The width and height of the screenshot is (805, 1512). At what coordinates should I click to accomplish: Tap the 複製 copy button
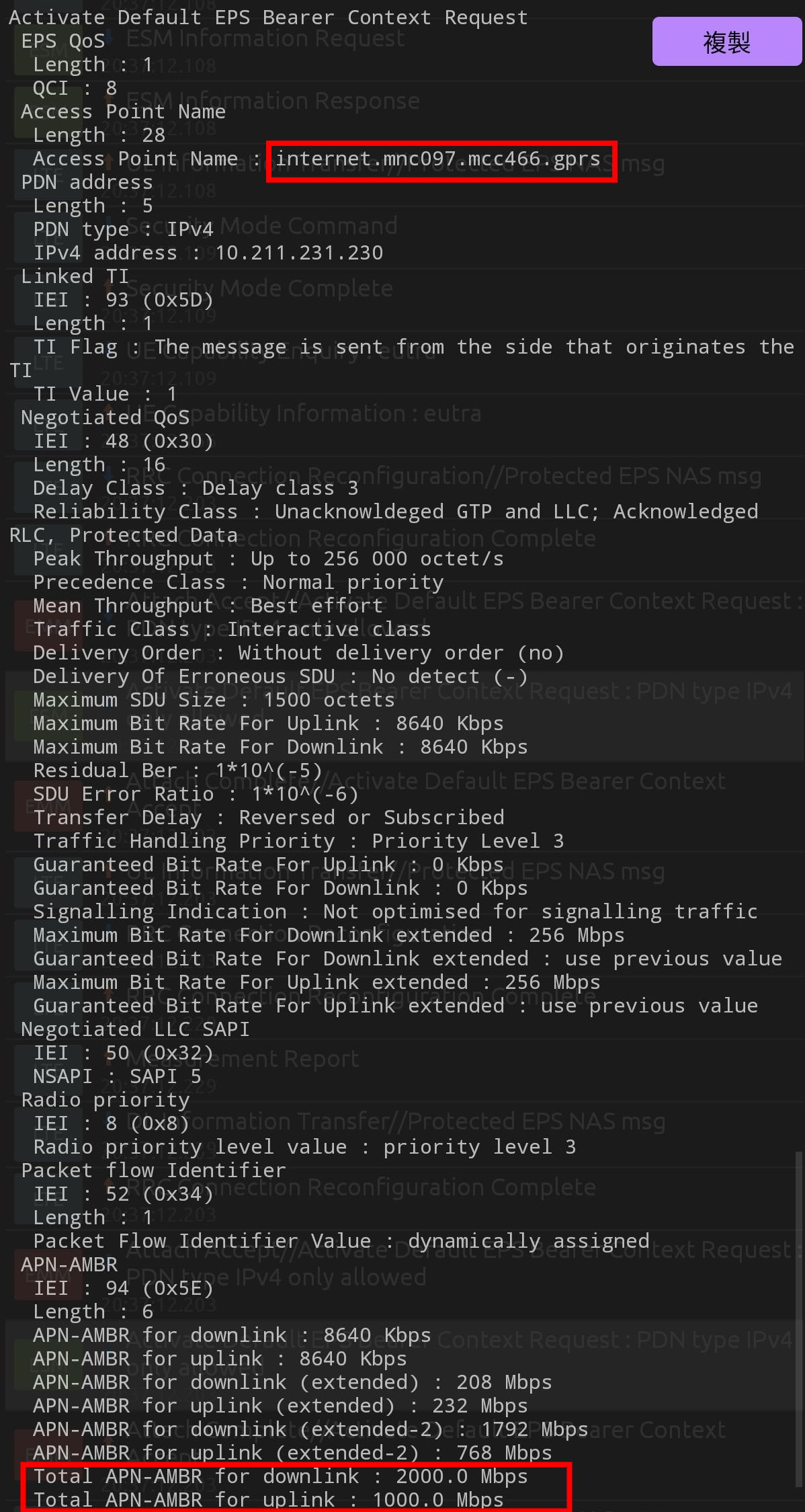coord(726,42)
